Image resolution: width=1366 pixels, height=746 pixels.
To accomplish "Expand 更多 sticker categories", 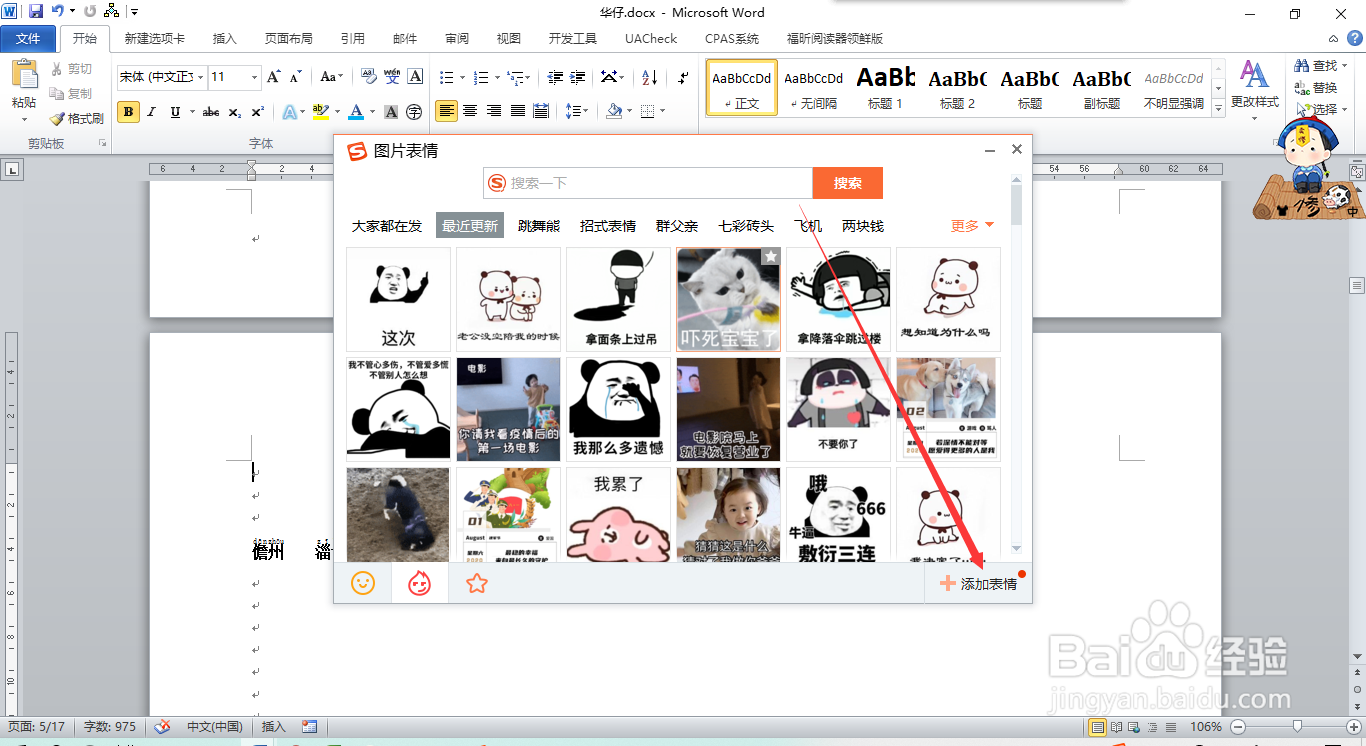I will (x=972, y=226).
